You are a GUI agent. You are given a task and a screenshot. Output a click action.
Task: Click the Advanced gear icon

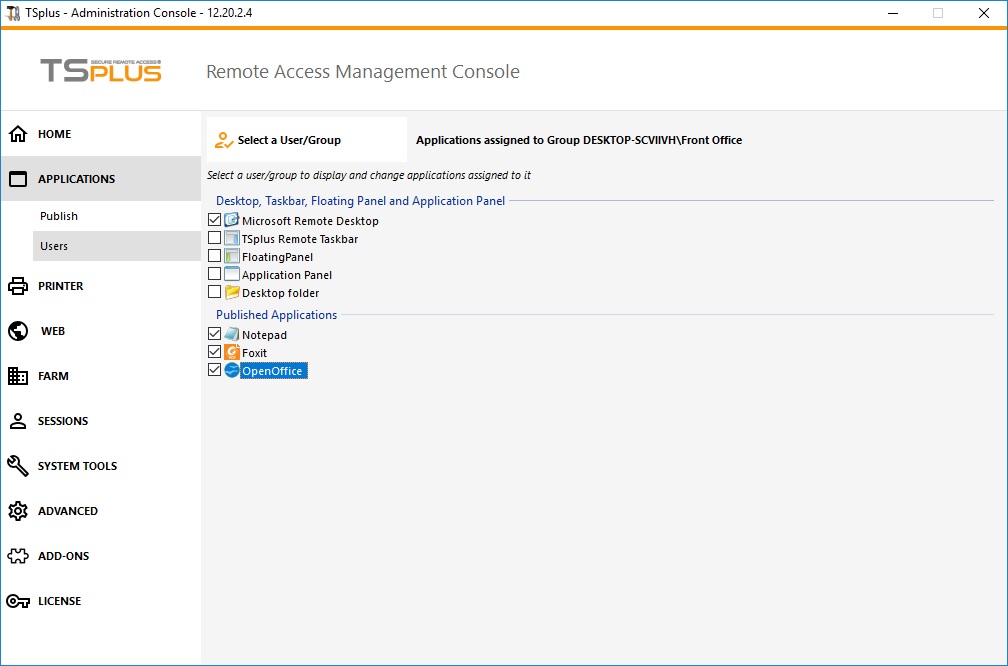(18, 511)
